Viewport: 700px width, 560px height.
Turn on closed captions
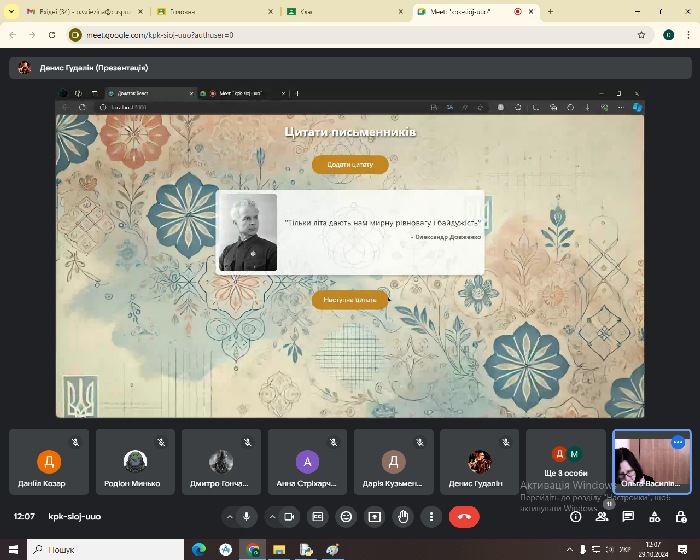318,517
